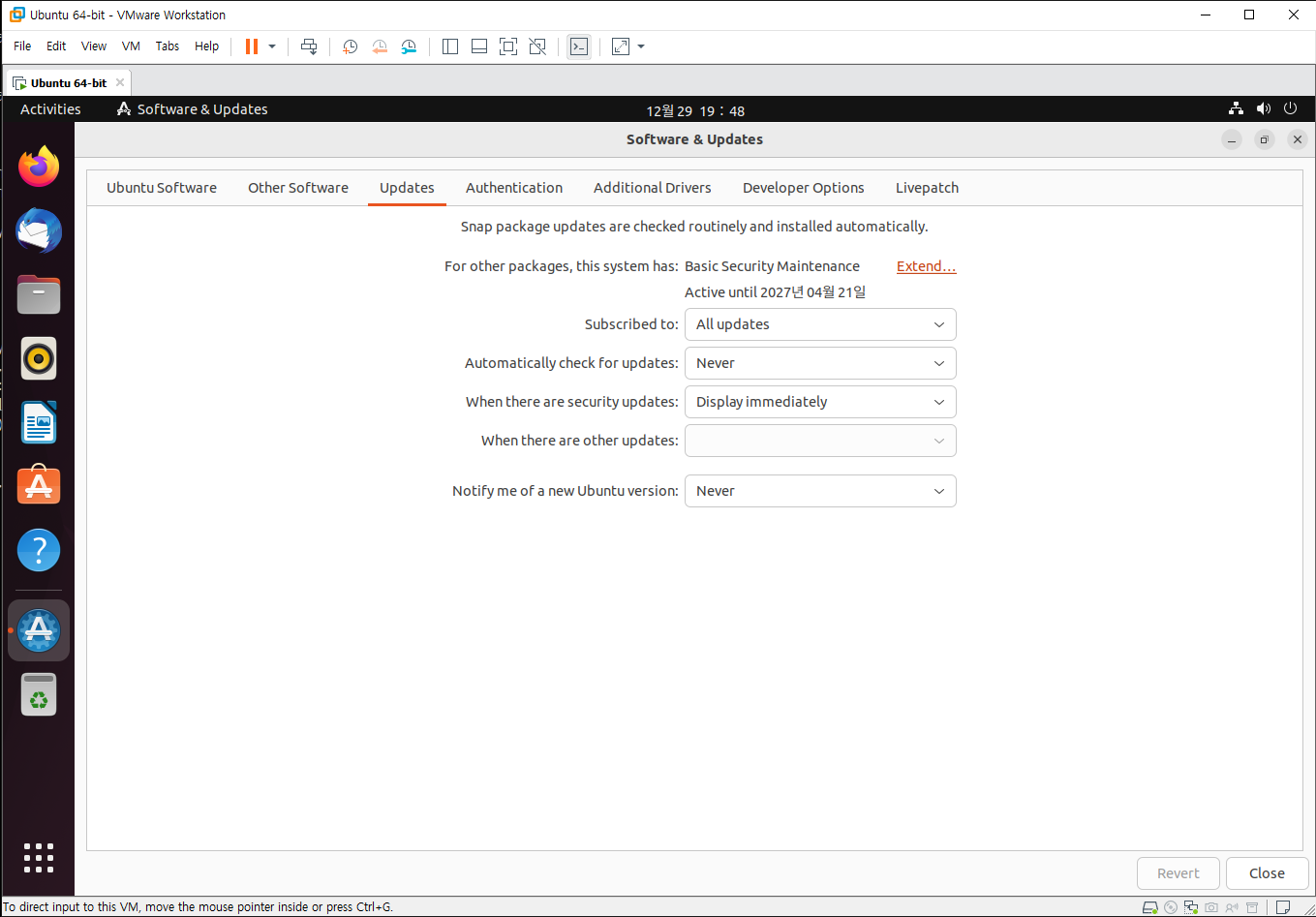This screenshot has width=1316, height=917.
Task: Open LibreOffice Writer from the dock
Action: point(39,423)
